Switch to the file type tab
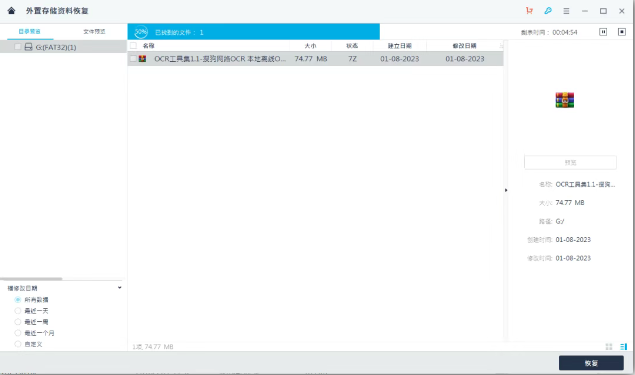 (x=94, y=32)
